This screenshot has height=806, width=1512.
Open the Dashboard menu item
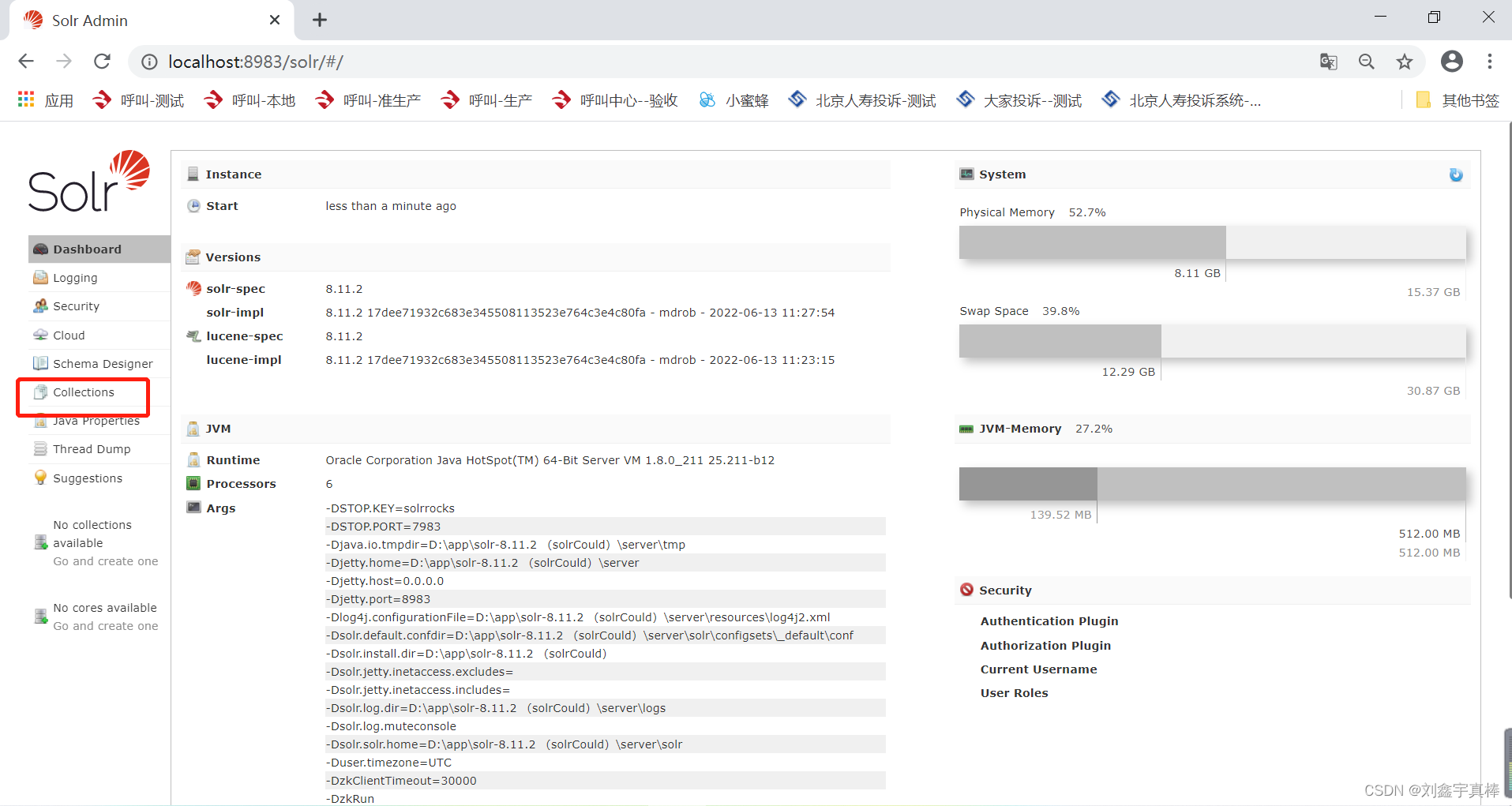coord(99,249)
